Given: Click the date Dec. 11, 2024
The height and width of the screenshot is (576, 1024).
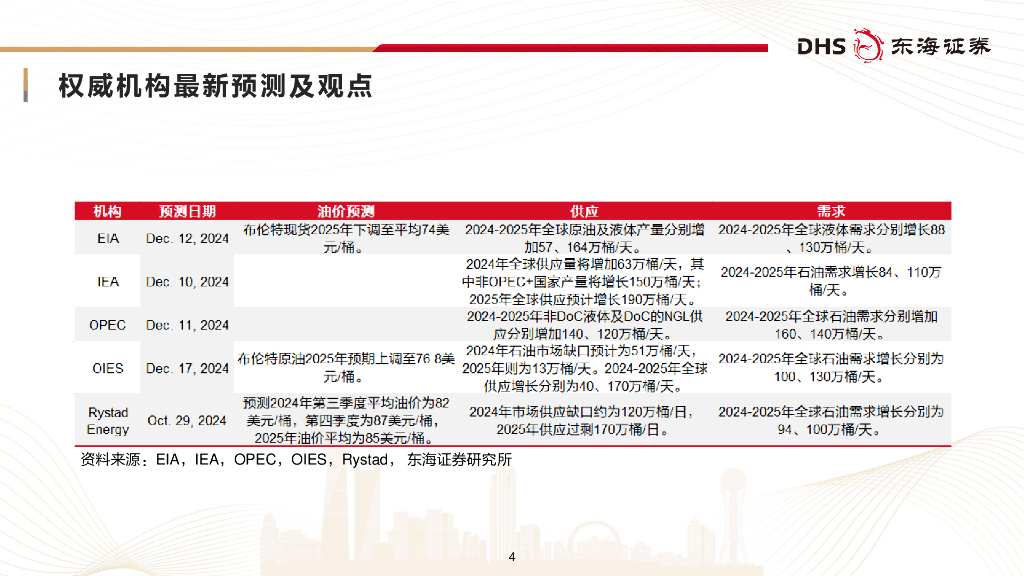Looking at the screenshot, I should coord(187,325).
